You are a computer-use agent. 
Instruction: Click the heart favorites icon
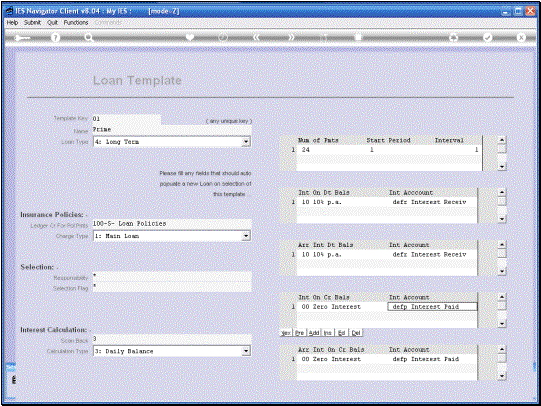pyautogui.click(x=189, y=37)
